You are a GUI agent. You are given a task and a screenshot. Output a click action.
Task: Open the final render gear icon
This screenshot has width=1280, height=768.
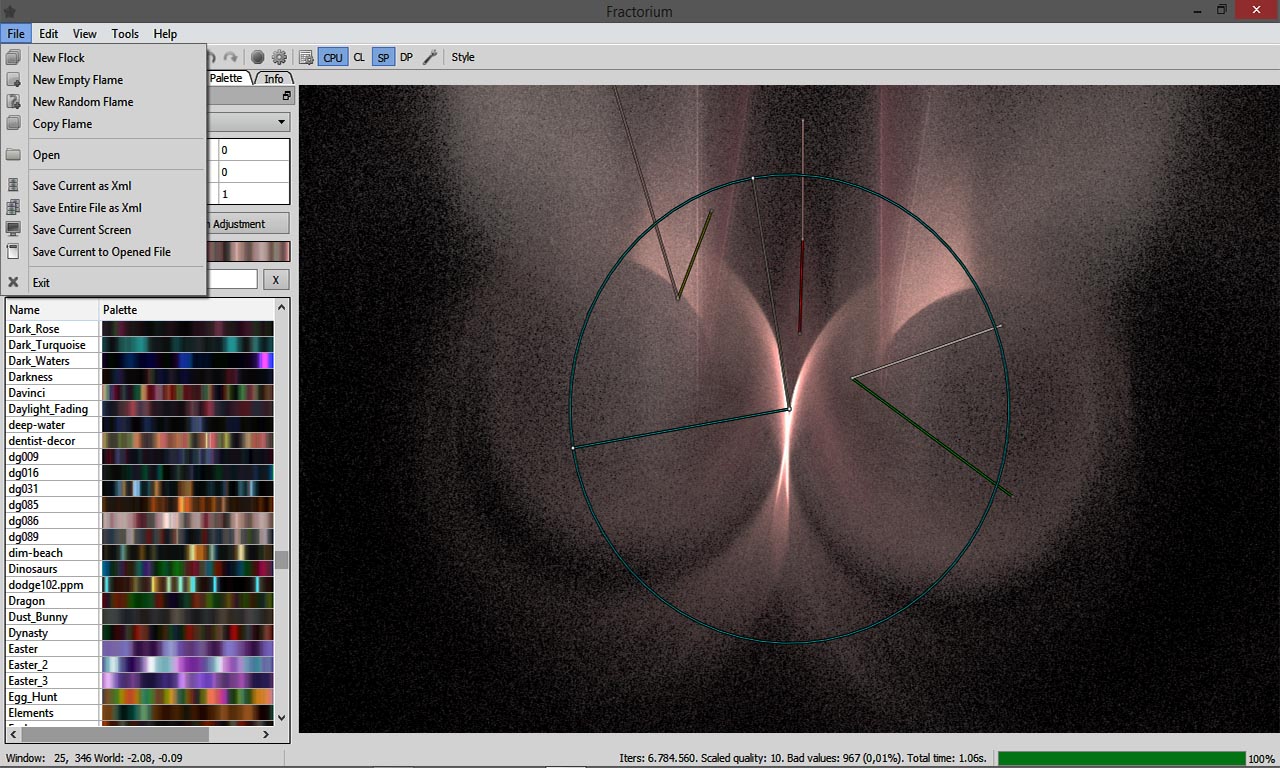[x=279, y=58]
